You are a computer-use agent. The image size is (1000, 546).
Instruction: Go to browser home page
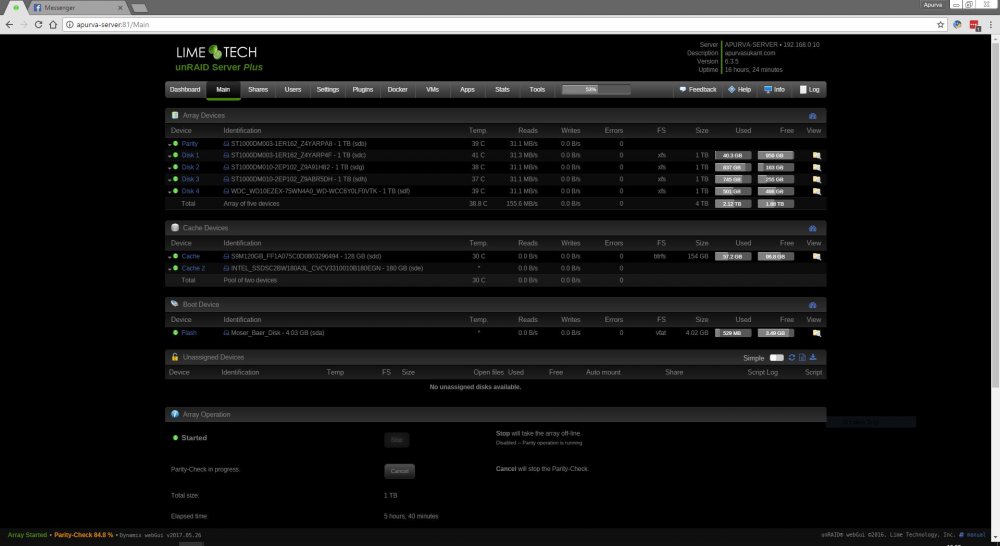tap(53, 25)
